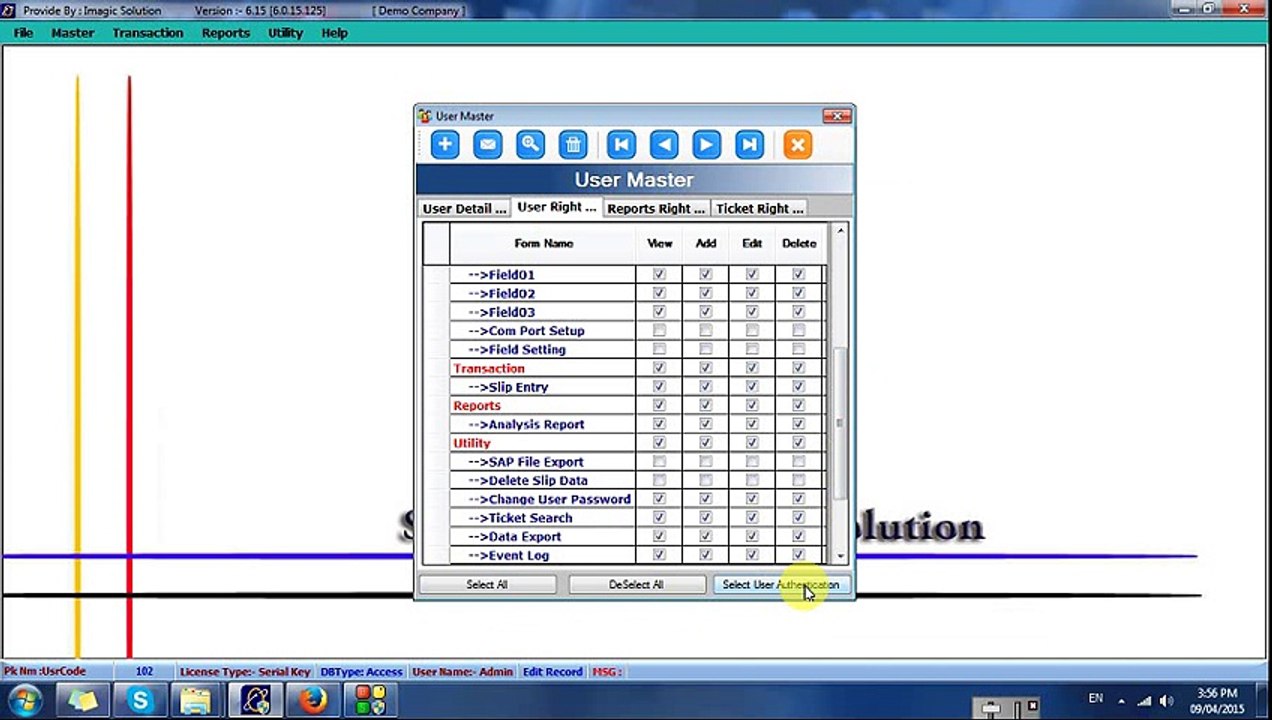Toggle Add checkbox for Data Export

(706, 536)
